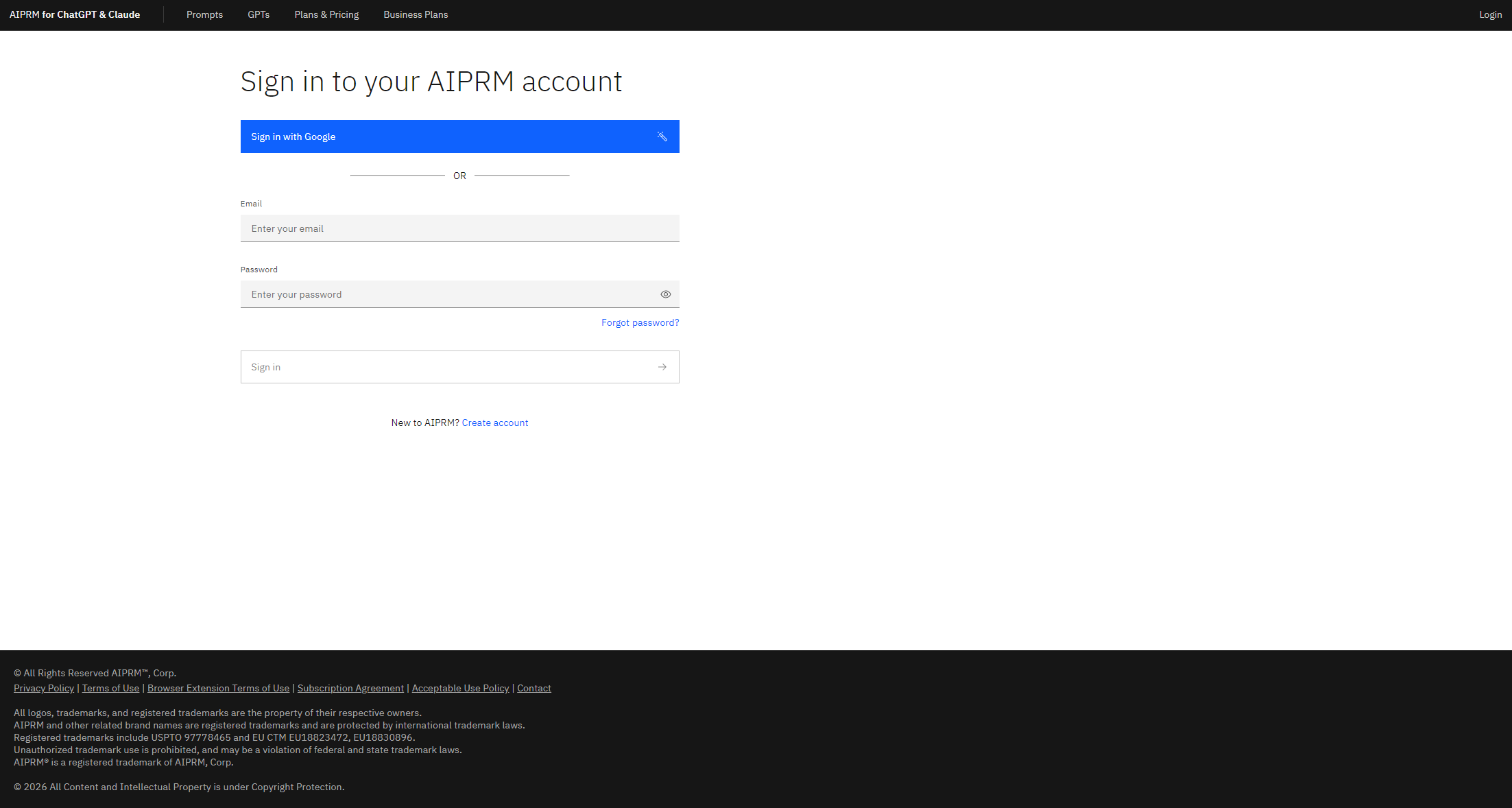Screen dimensions: 1512x808
Task: Focus the Email input field
Action: coord(459,228)
